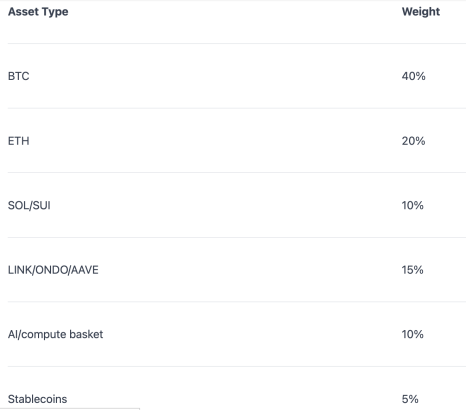Click the 10% weight beside AI/compute basket
This screenshot has height=410, width=466.
click(412, 334)
